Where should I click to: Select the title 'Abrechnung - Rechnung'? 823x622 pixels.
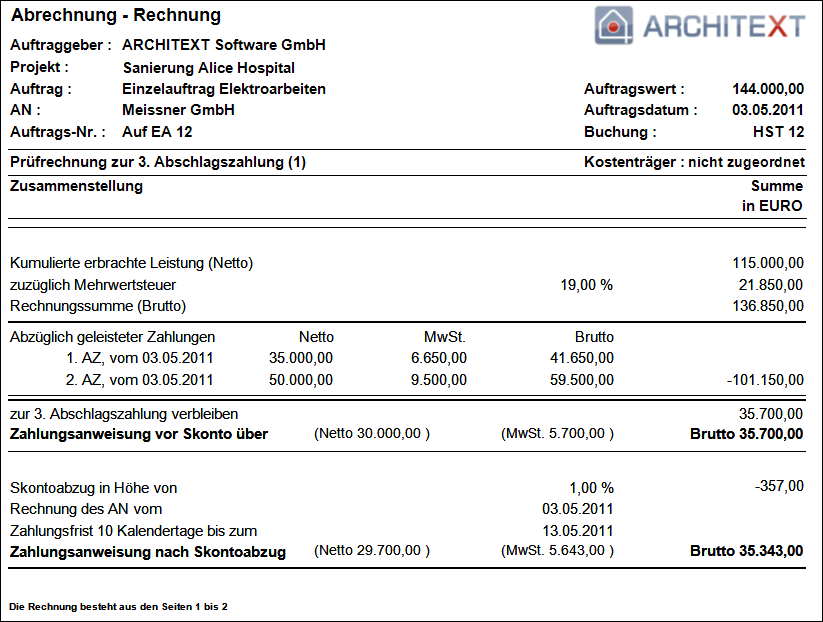pos(116,15)
